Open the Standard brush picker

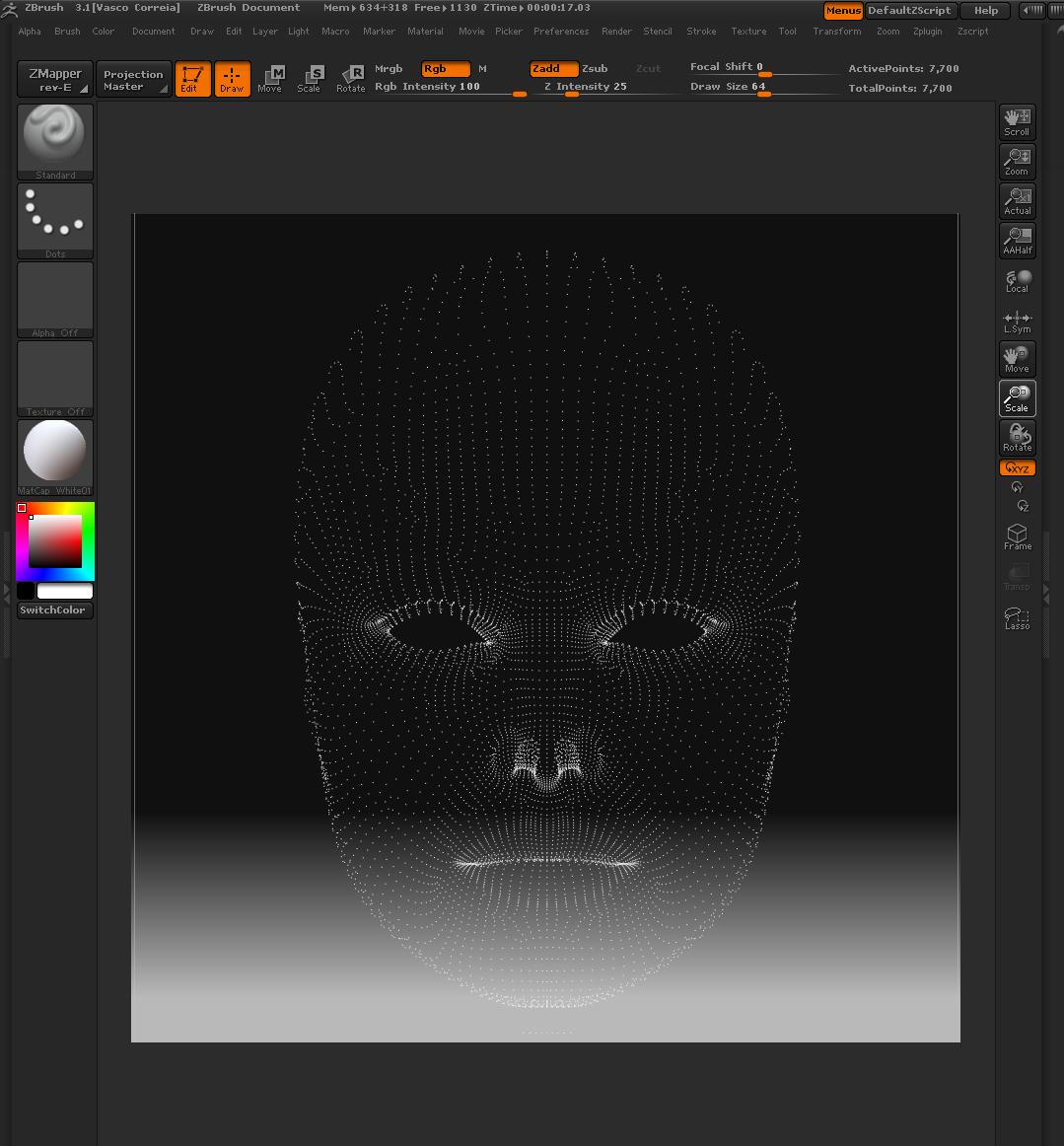pos(55,142)
